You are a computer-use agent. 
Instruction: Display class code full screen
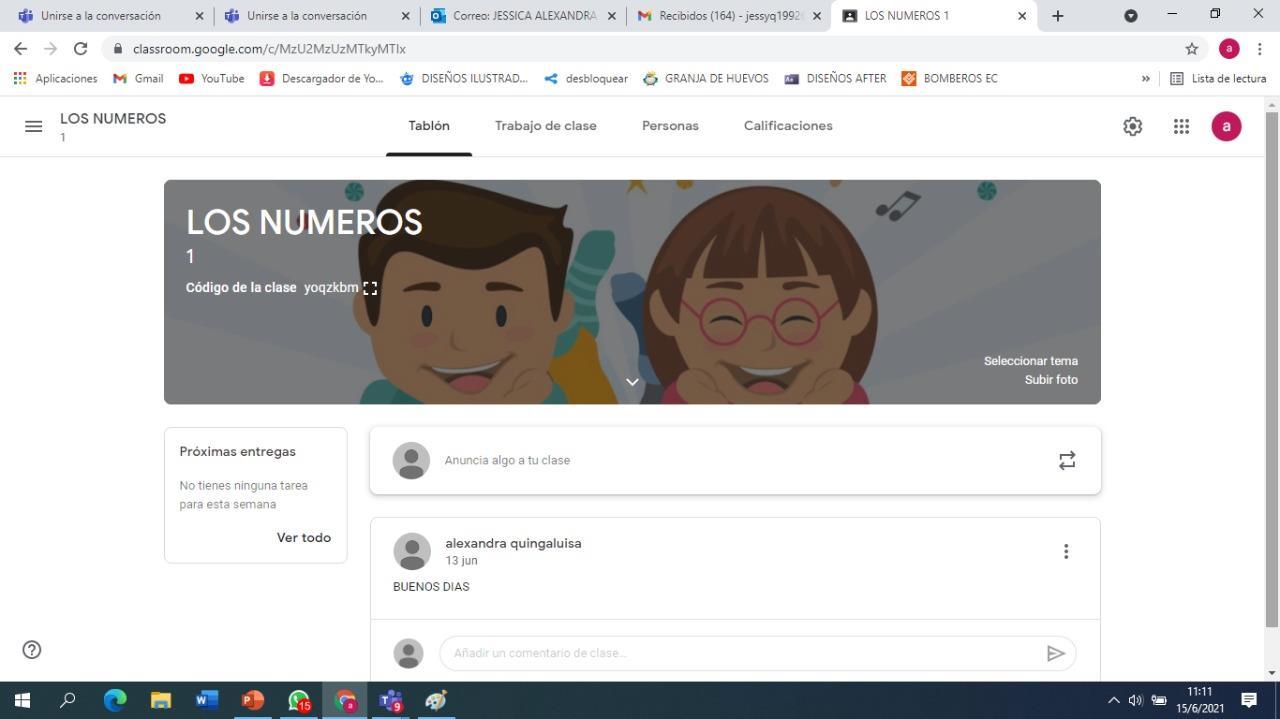pos(370,288)
